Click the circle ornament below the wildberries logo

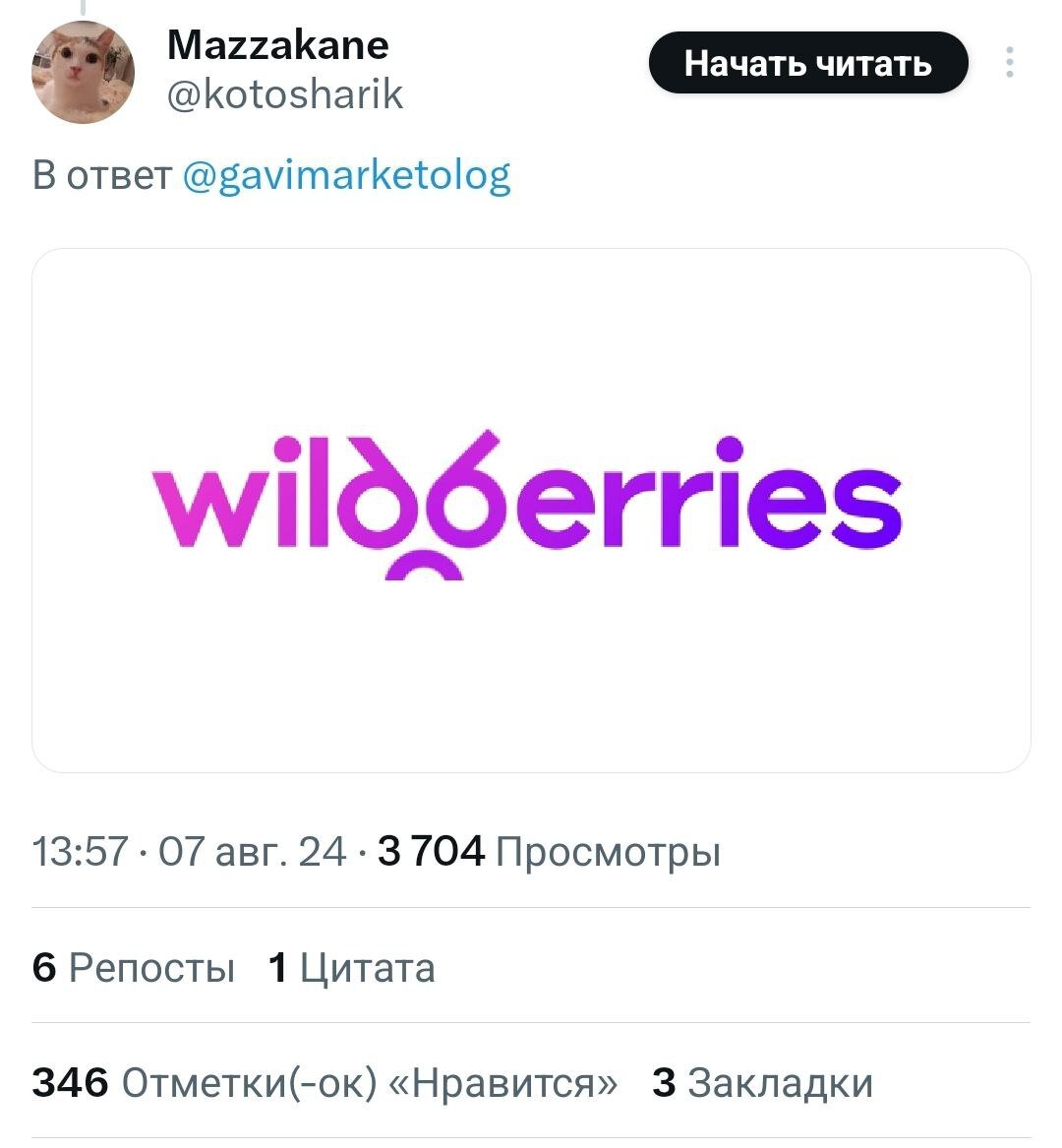[424, 569]
